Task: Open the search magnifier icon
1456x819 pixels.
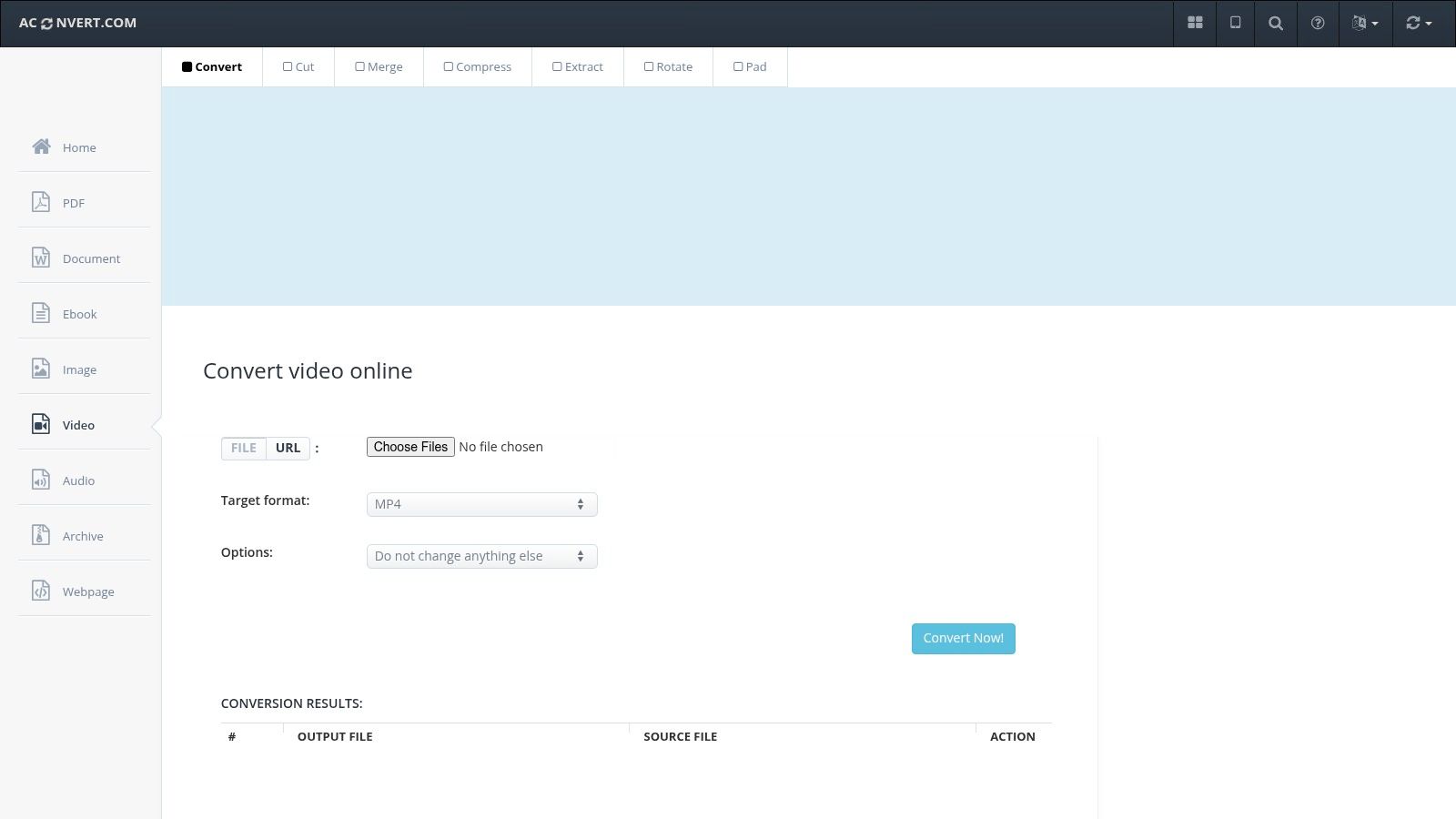Action: pos(1276,23)
